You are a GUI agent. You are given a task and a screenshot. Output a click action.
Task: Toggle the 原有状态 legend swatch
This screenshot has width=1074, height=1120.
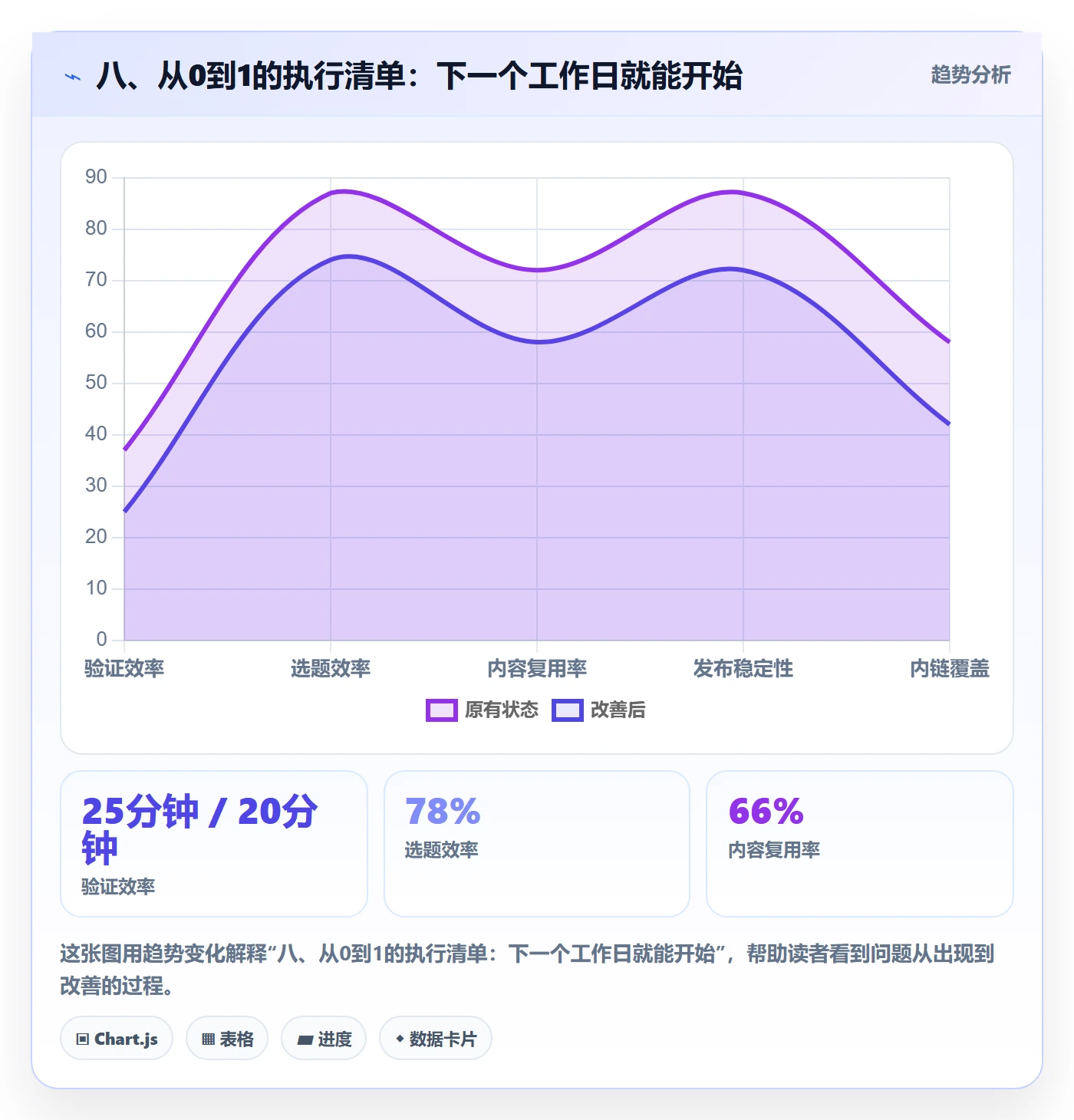(x=442, y=710)
